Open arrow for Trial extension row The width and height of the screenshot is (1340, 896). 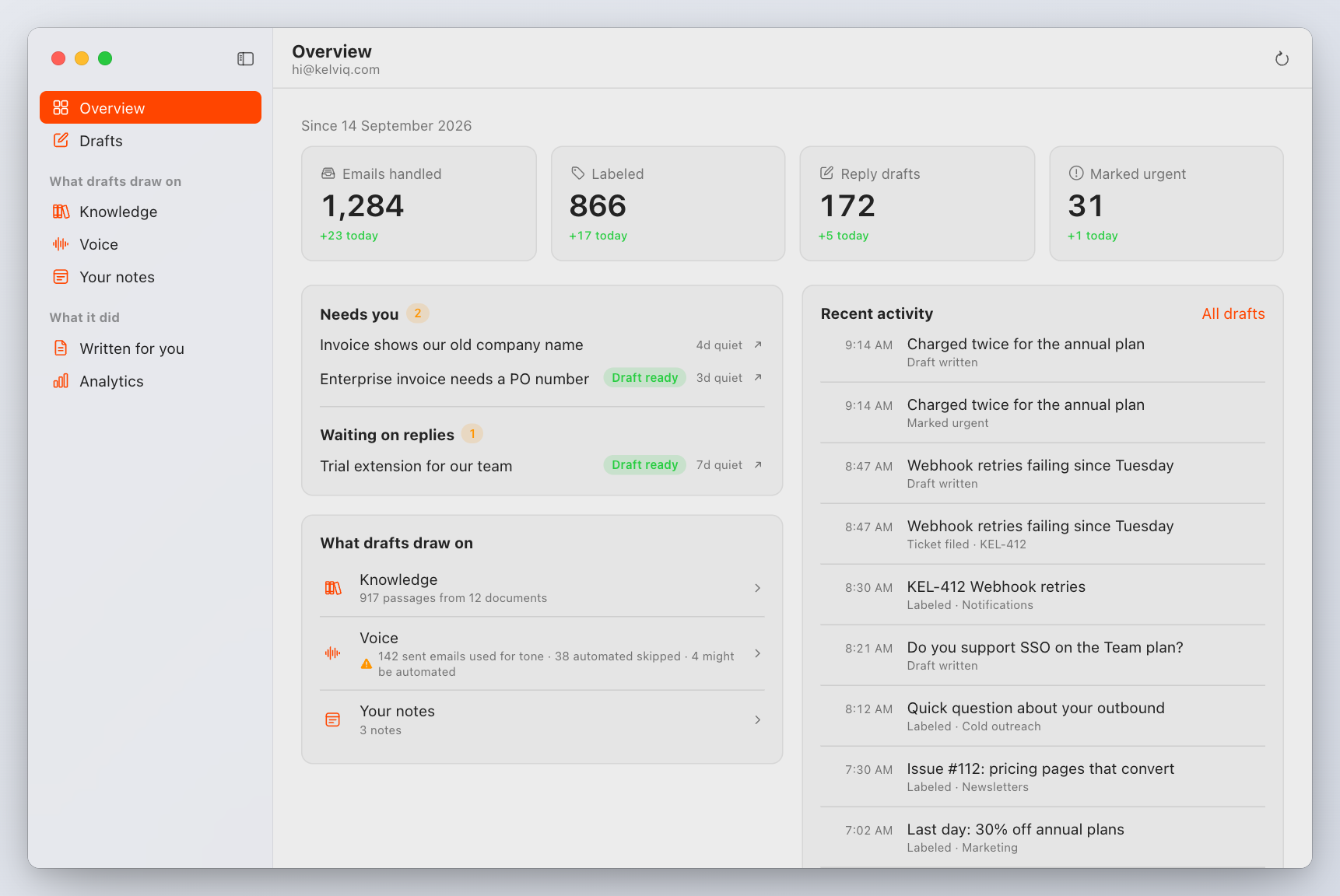tap(758, 464)
